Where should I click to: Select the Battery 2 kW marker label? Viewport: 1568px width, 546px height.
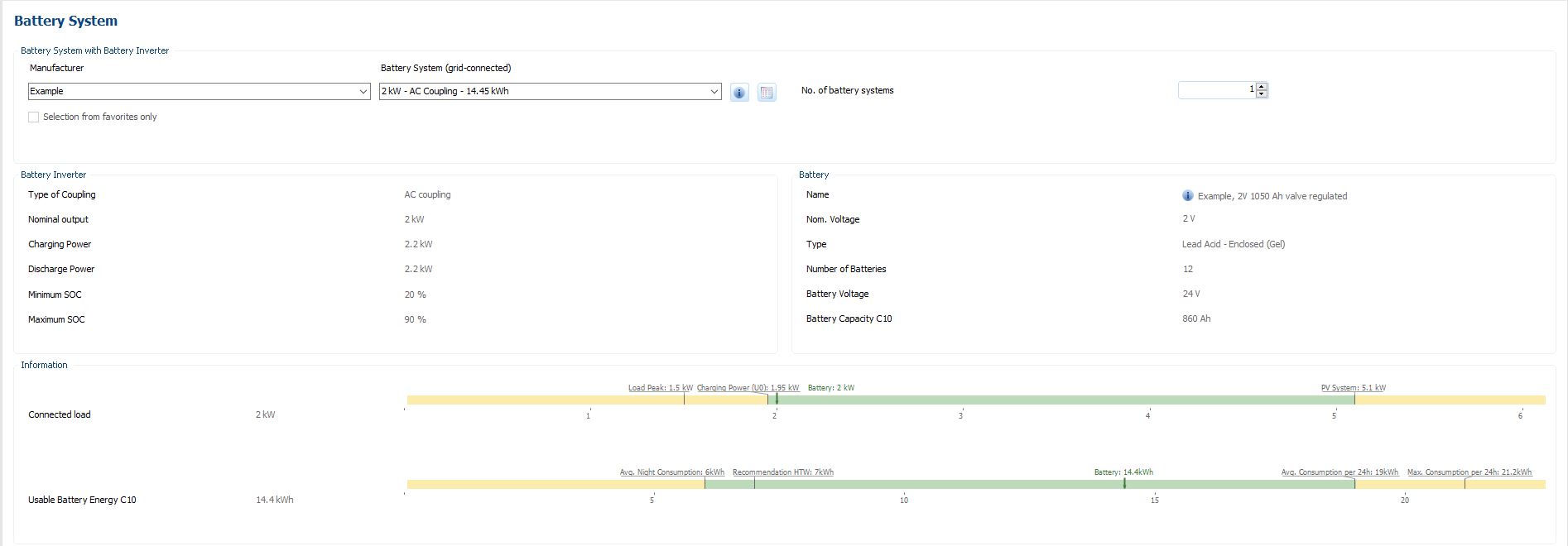pyautogui.click(x=830, y=388)
